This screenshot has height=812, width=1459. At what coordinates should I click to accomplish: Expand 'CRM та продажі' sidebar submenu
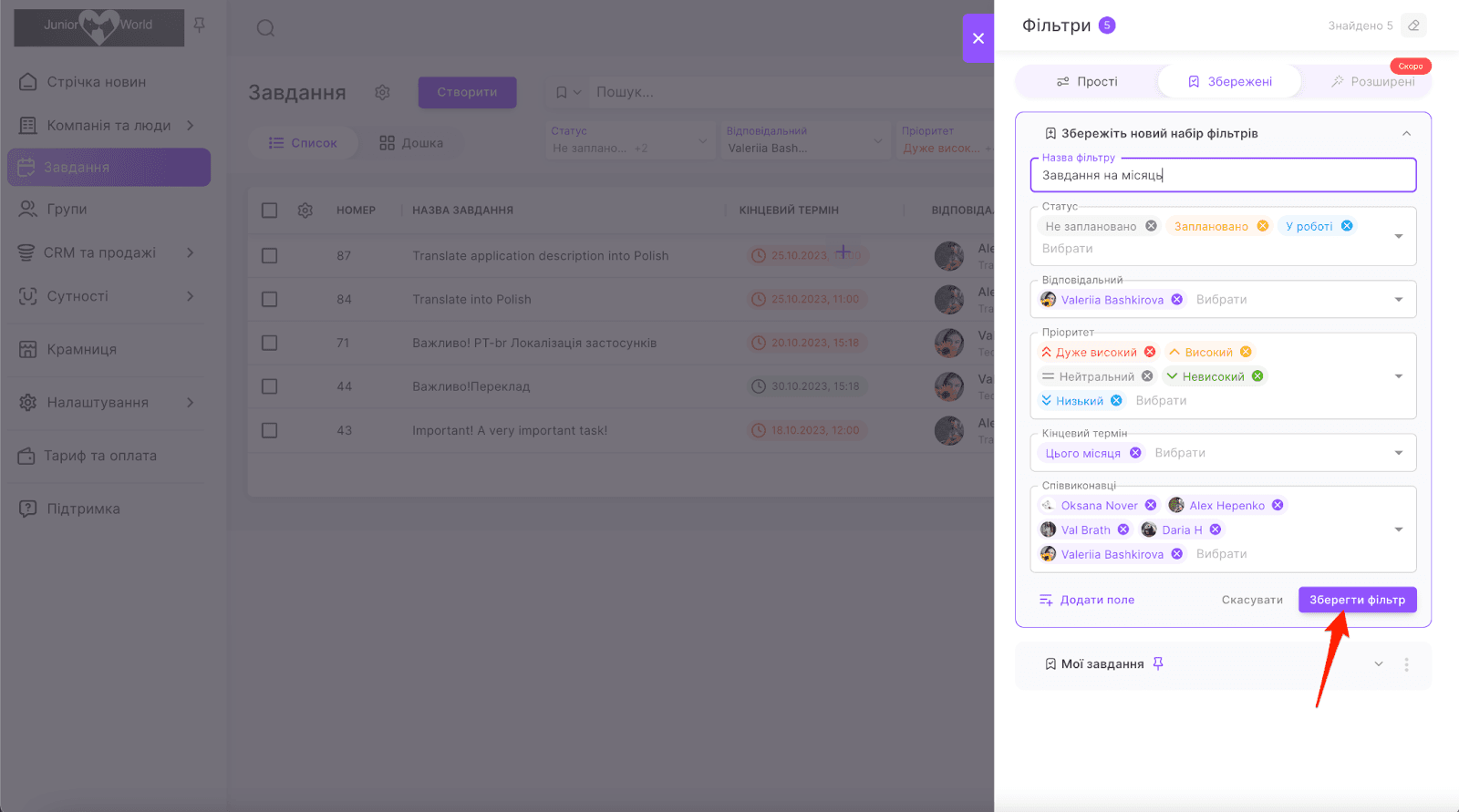(190, 252)
